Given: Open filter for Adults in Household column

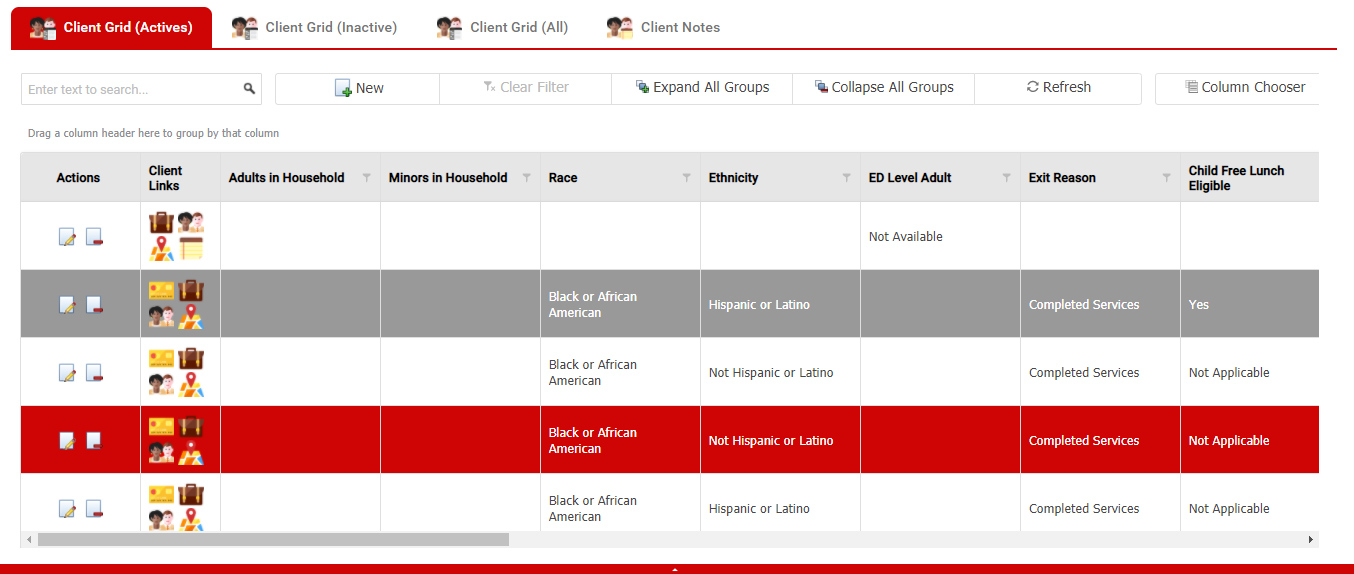Looking at the screenshot, I should point(367,178).
